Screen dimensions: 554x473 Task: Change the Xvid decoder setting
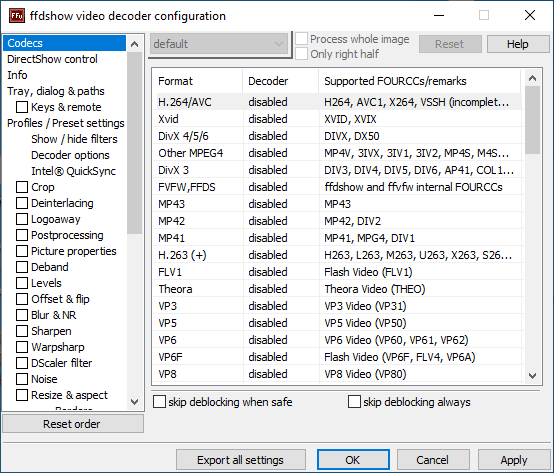click(268, 119)
